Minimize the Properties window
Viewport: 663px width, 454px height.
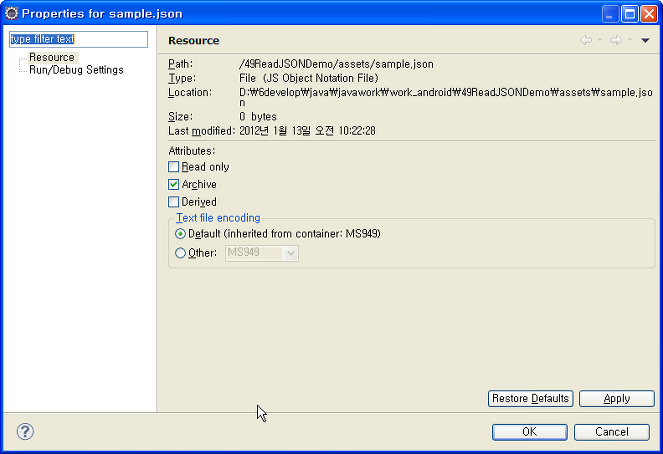610,14
